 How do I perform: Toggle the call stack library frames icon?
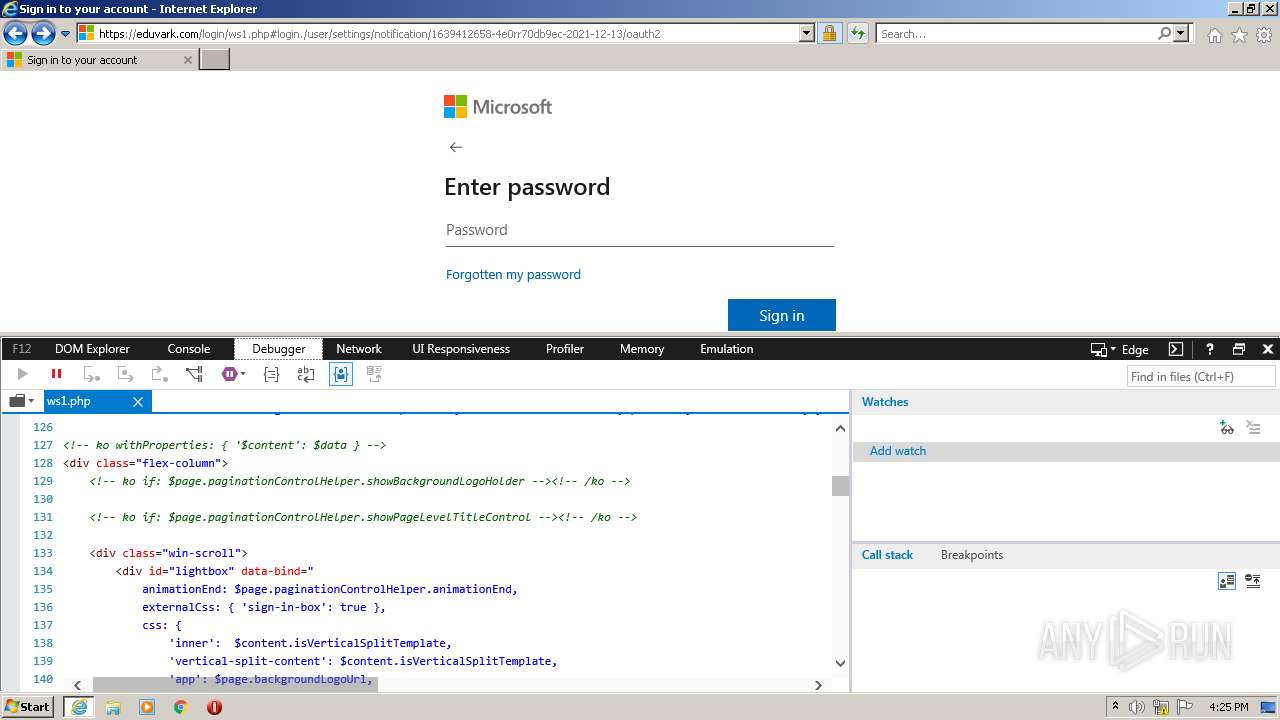(x=1227, y=581)
